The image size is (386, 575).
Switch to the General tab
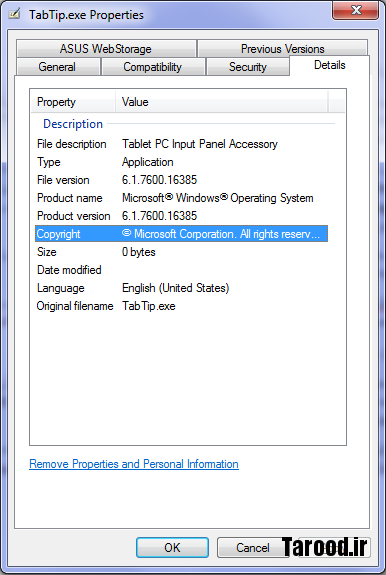click(58, 67)
